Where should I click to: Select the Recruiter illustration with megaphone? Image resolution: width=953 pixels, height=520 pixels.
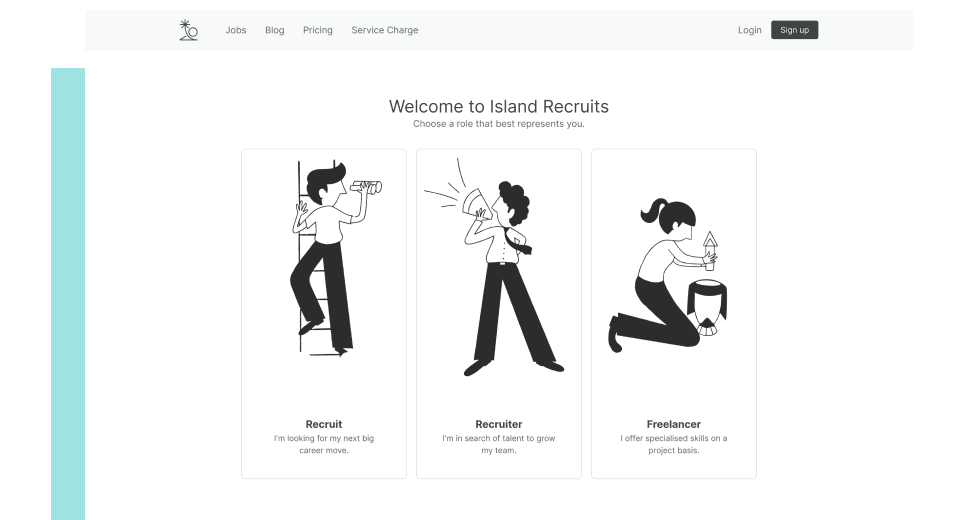(494, 267)
